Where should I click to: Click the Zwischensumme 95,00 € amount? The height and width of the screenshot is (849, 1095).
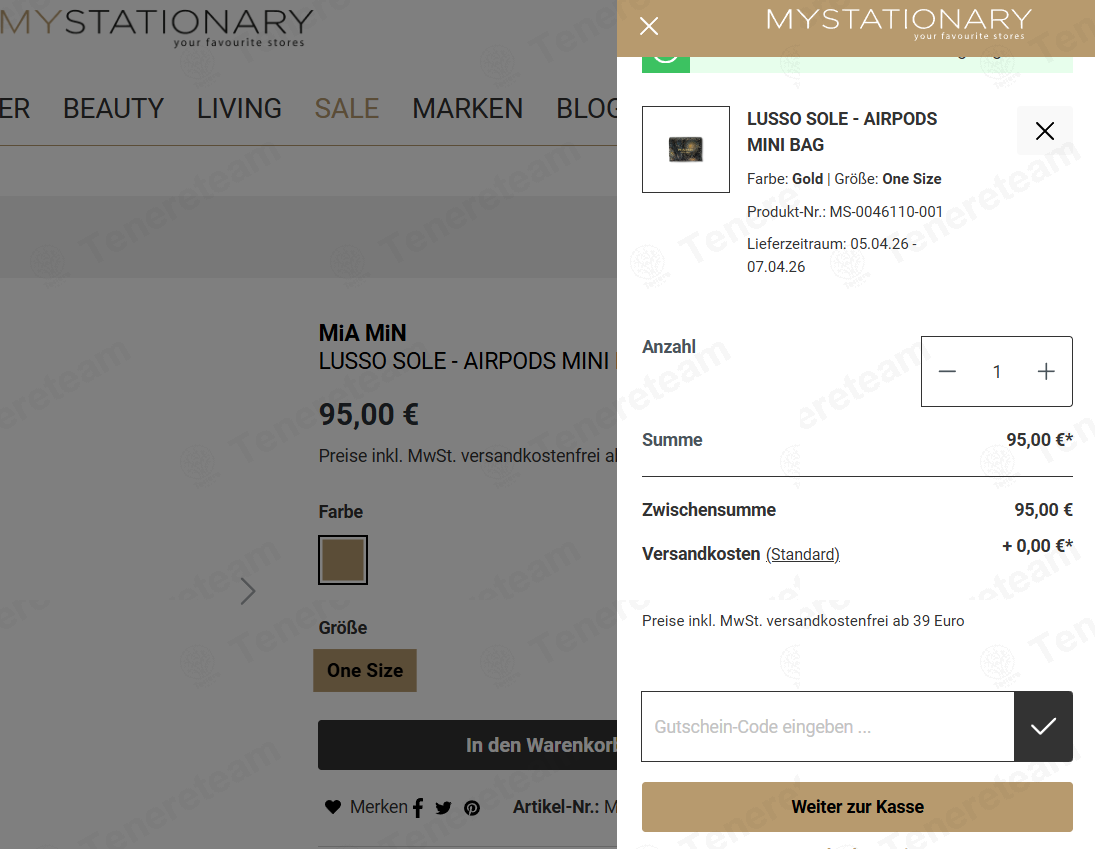pos(1043,510)
